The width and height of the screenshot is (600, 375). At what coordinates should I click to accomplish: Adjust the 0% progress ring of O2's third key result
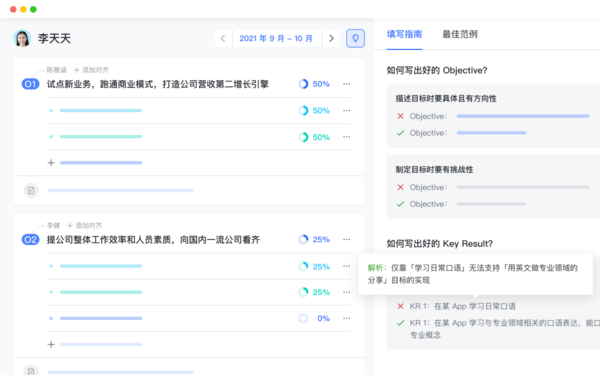click(303, 318)
